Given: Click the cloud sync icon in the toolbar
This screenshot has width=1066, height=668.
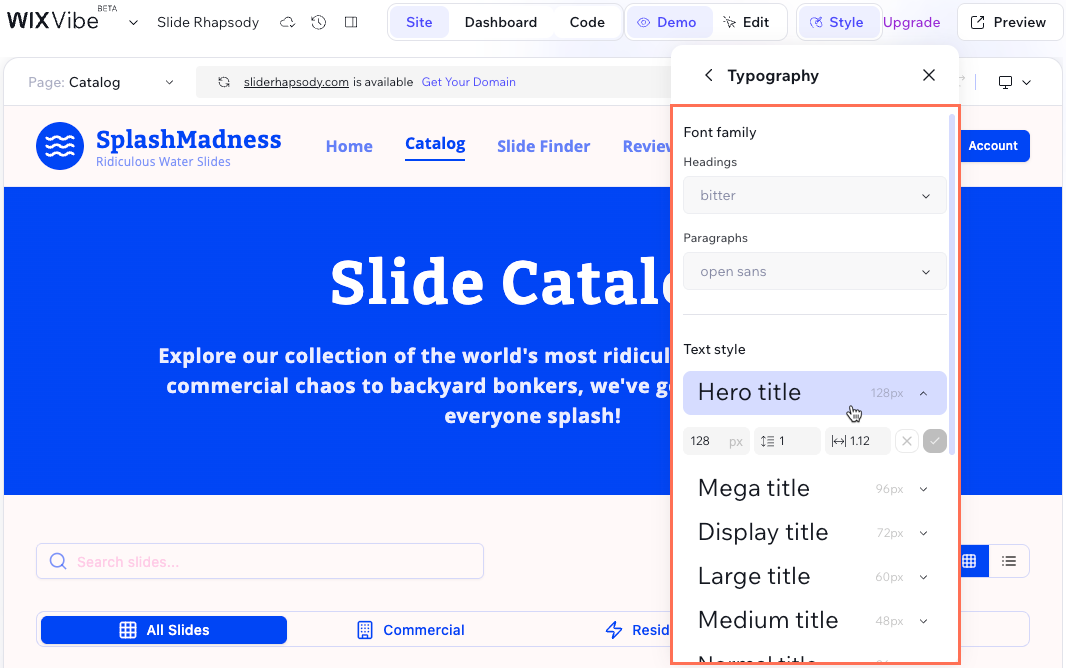Looking at the screenshot, I should [288, 21].
